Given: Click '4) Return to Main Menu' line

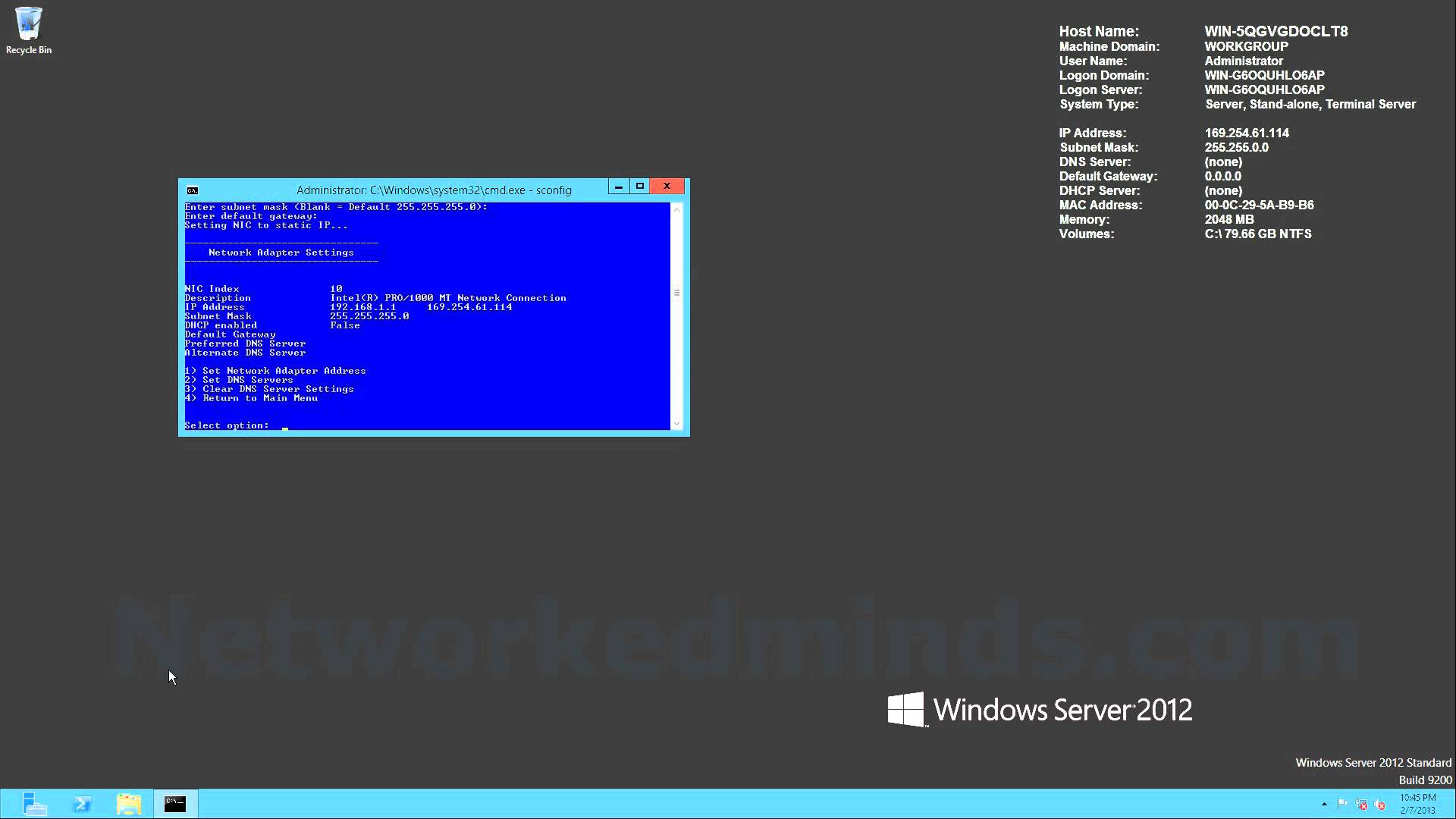Looking at the screenshot, I should (251, 398).
